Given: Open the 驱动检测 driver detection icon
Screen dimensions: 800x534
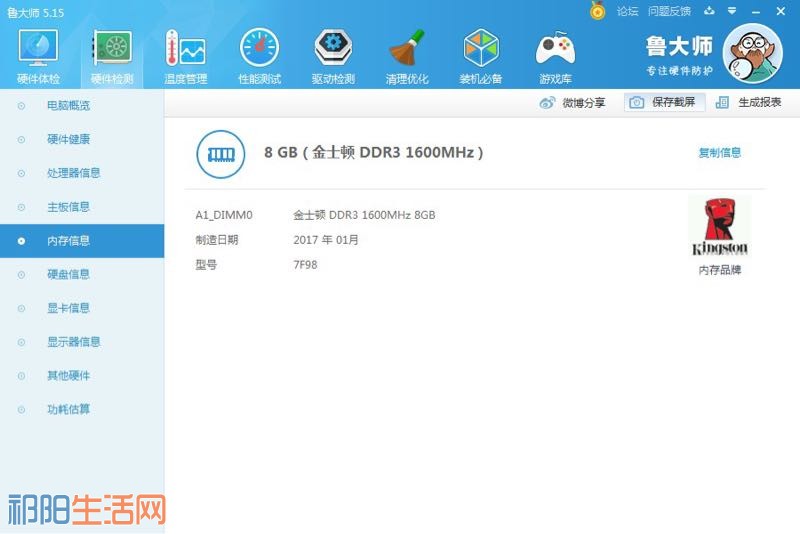Looking at the screenshot, I should point(333,47).
